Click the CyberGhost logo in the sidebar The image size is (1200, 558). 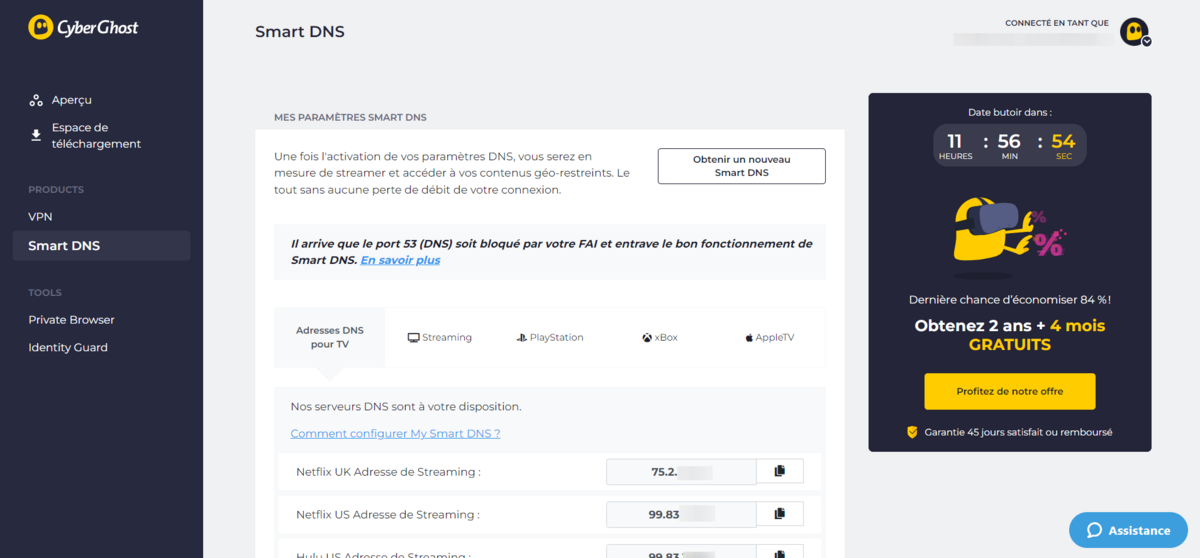coord(83,27)
